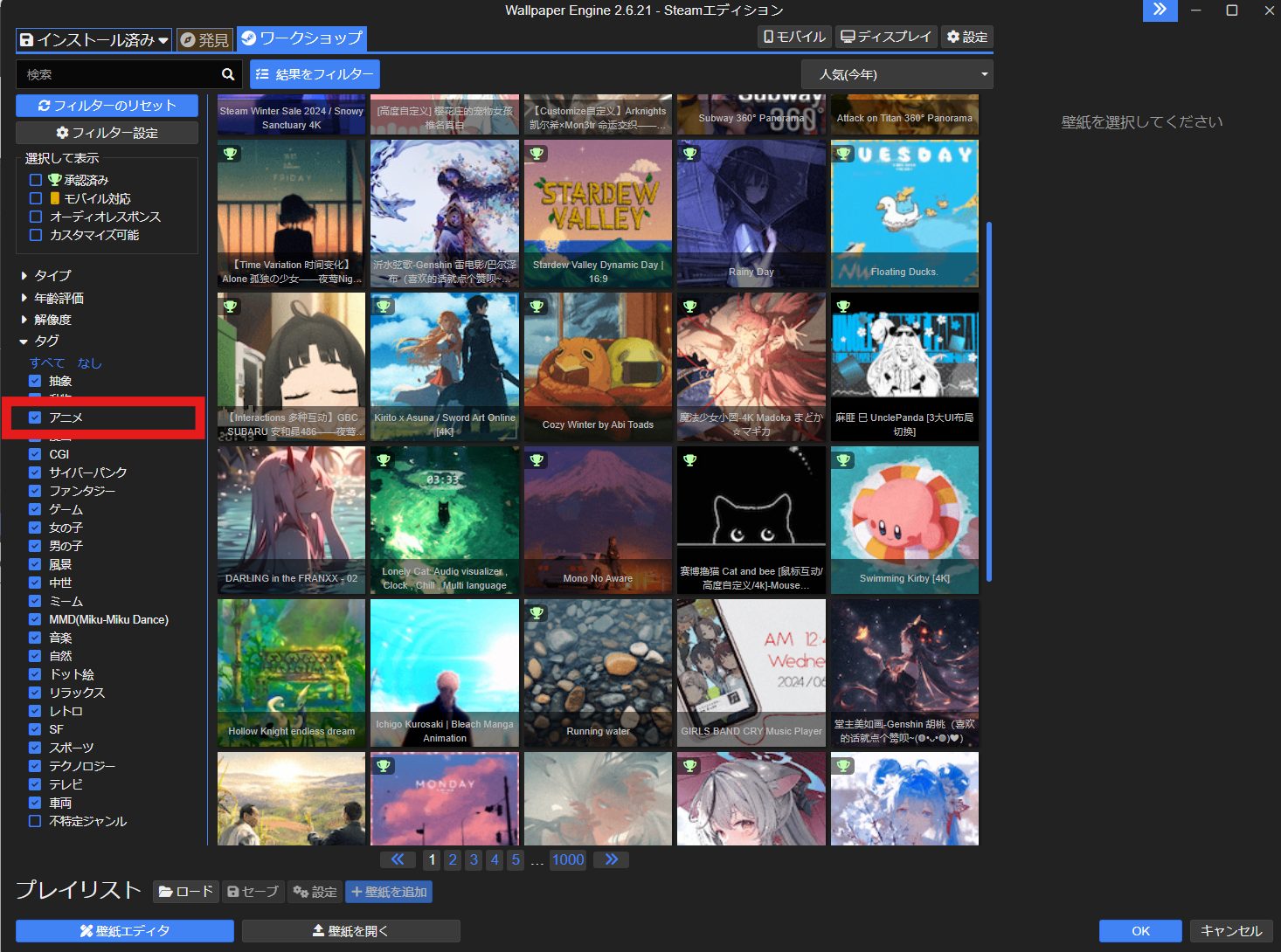Uncheck the アニメ tag checkbox
The image size is (1281, 952).
click(35, 417)
